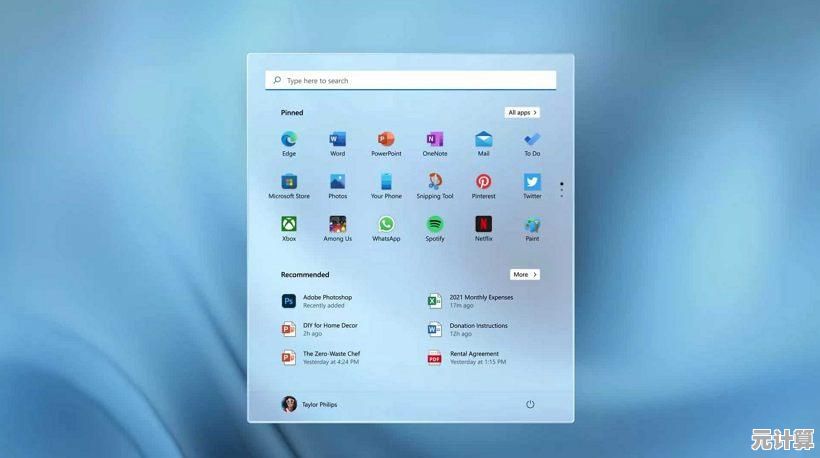Open Microsoft Store
820x458 pixels.
(x=289, y=186)
